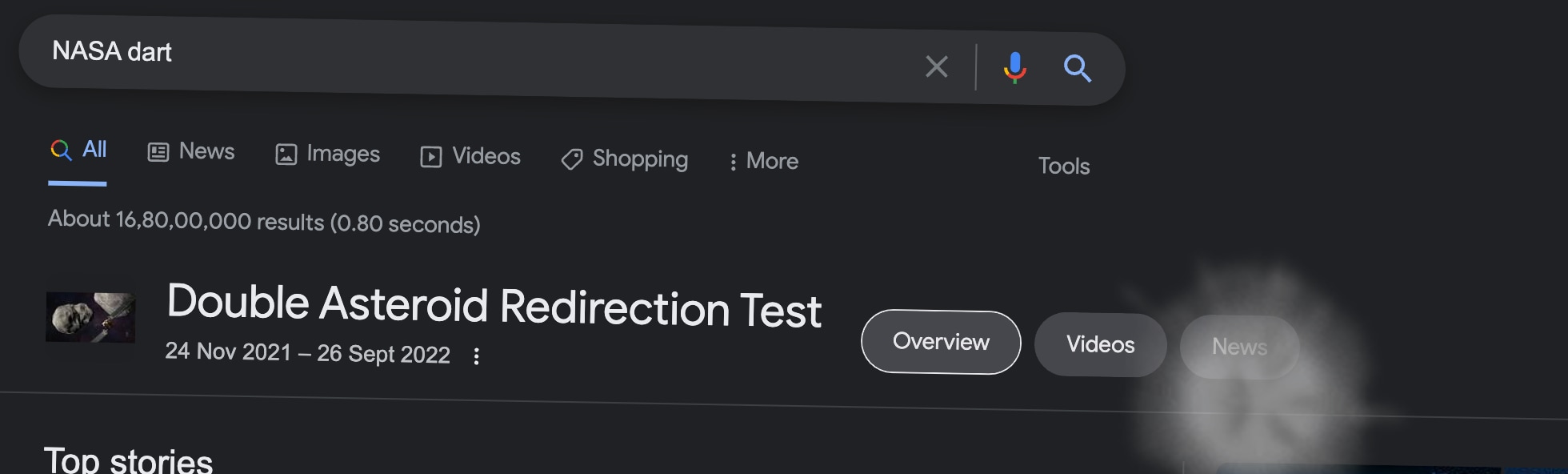Viewport: 1568px width, 474px height.
Task: Select the Overview chip
Action: click(941, 342)
